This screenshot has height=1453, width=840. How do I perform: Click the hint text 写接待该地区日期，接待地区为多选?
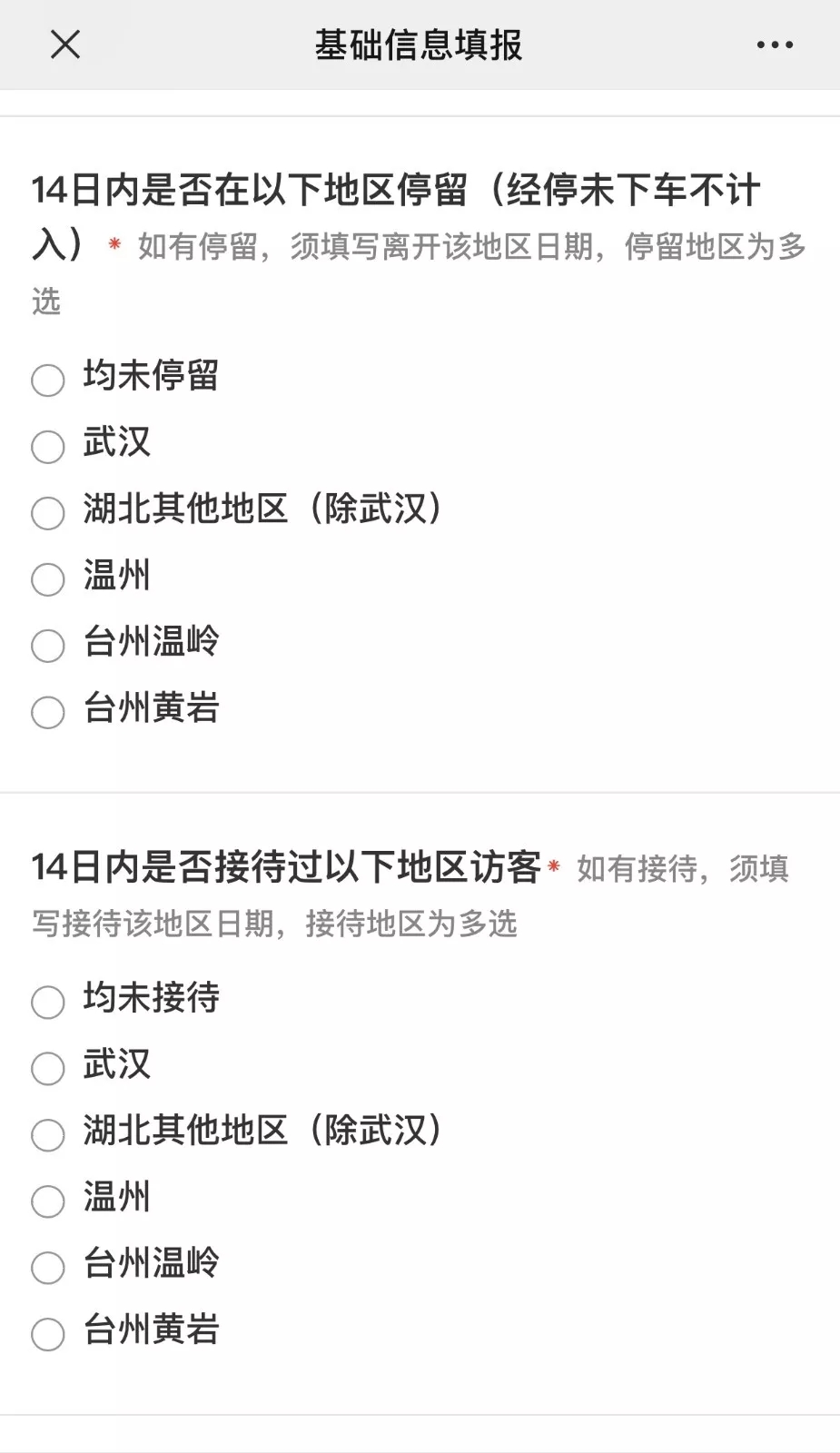[x=274, y=924]
